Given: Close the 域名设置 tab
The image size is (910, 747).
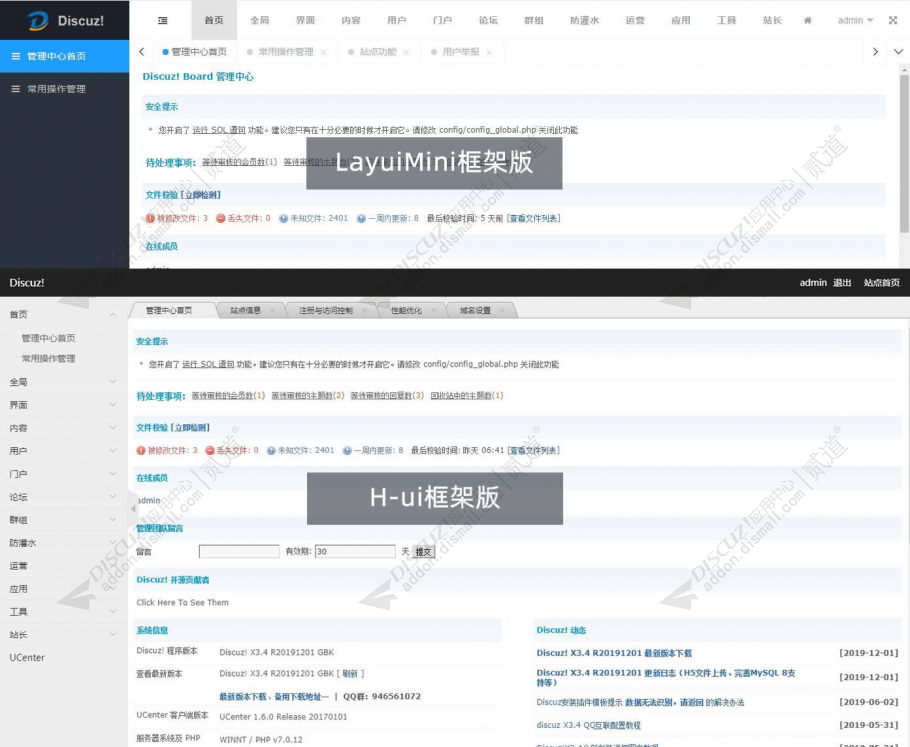Looking at the screenshot, I should (x=503, y=311).
